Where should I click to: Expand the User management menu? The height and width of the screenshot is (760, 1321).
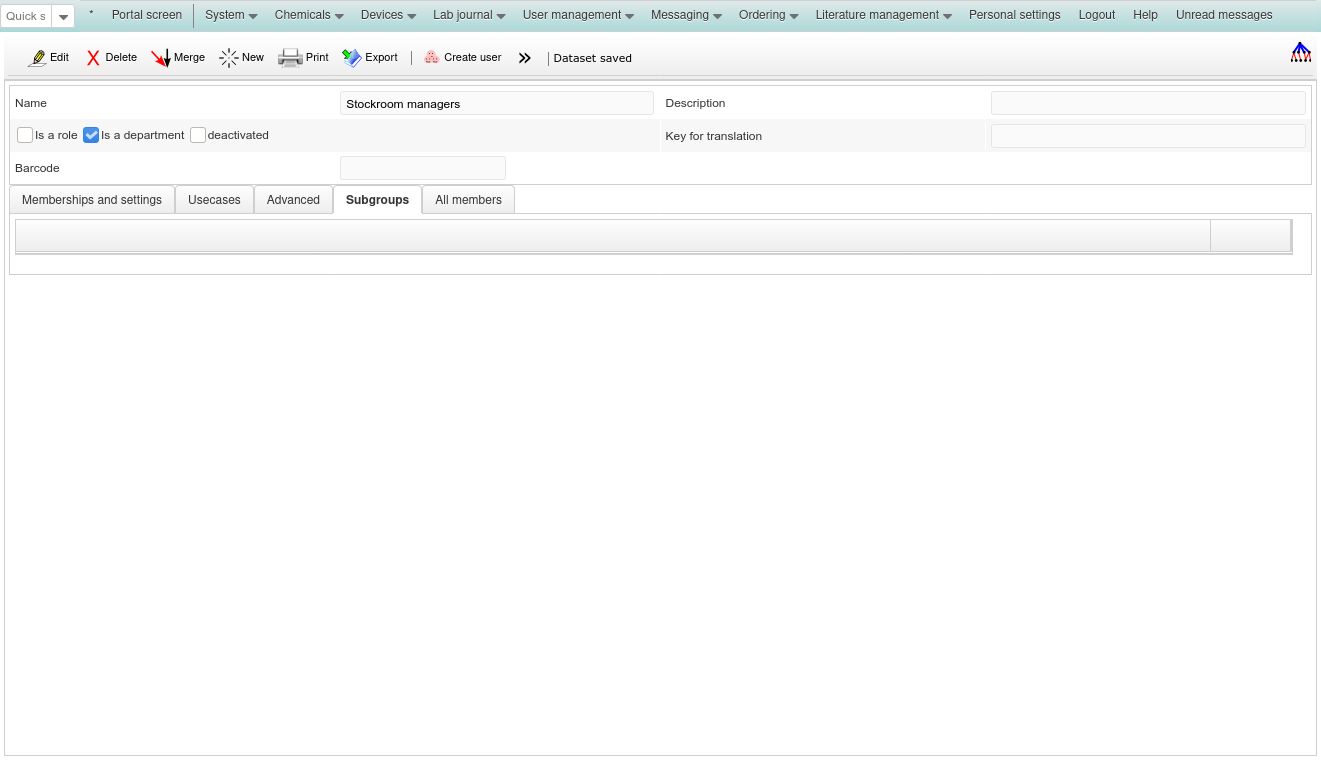578,15
